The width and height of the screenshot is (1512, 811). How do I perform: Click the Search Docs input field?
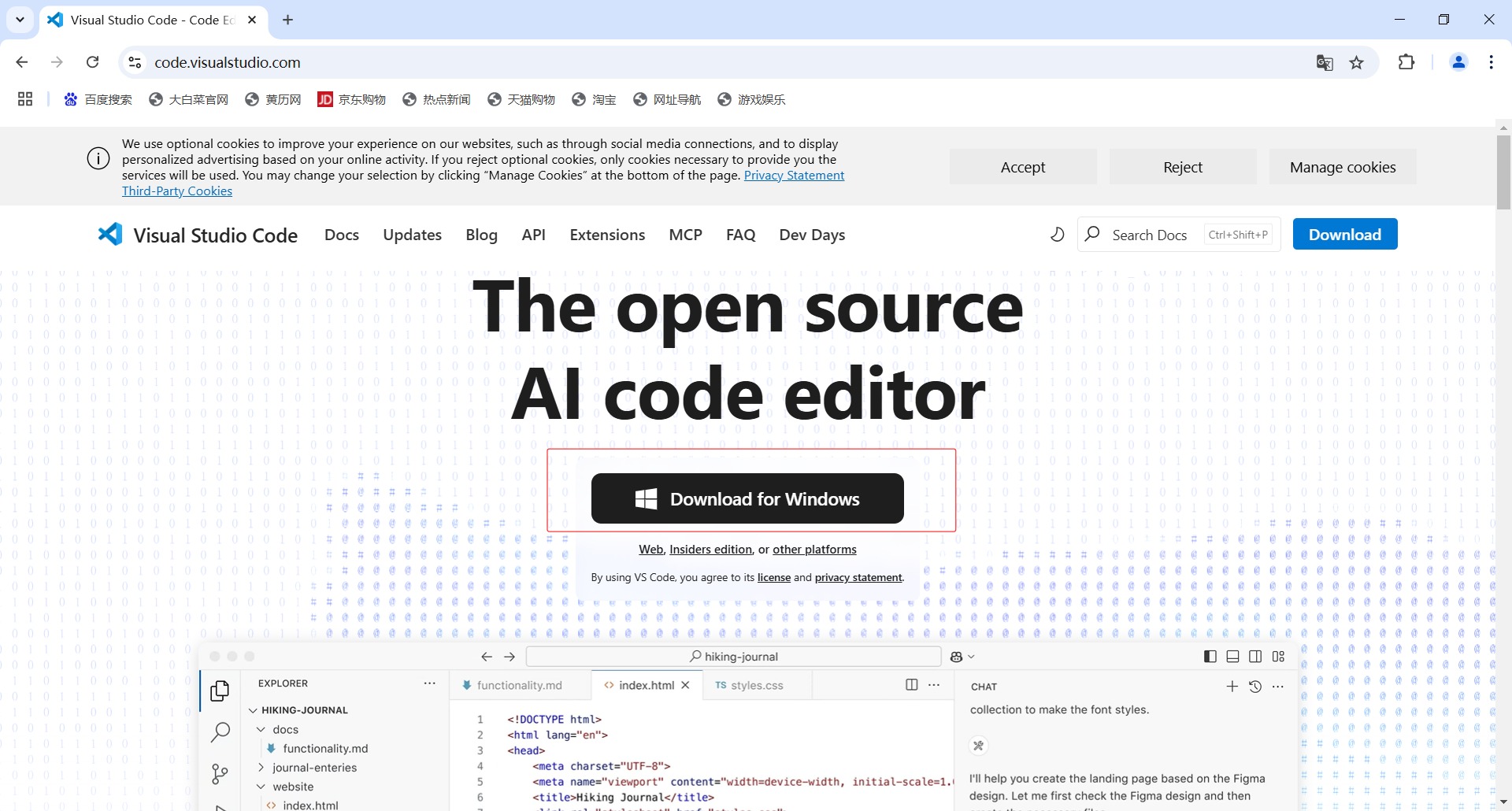pos(1179,234)
